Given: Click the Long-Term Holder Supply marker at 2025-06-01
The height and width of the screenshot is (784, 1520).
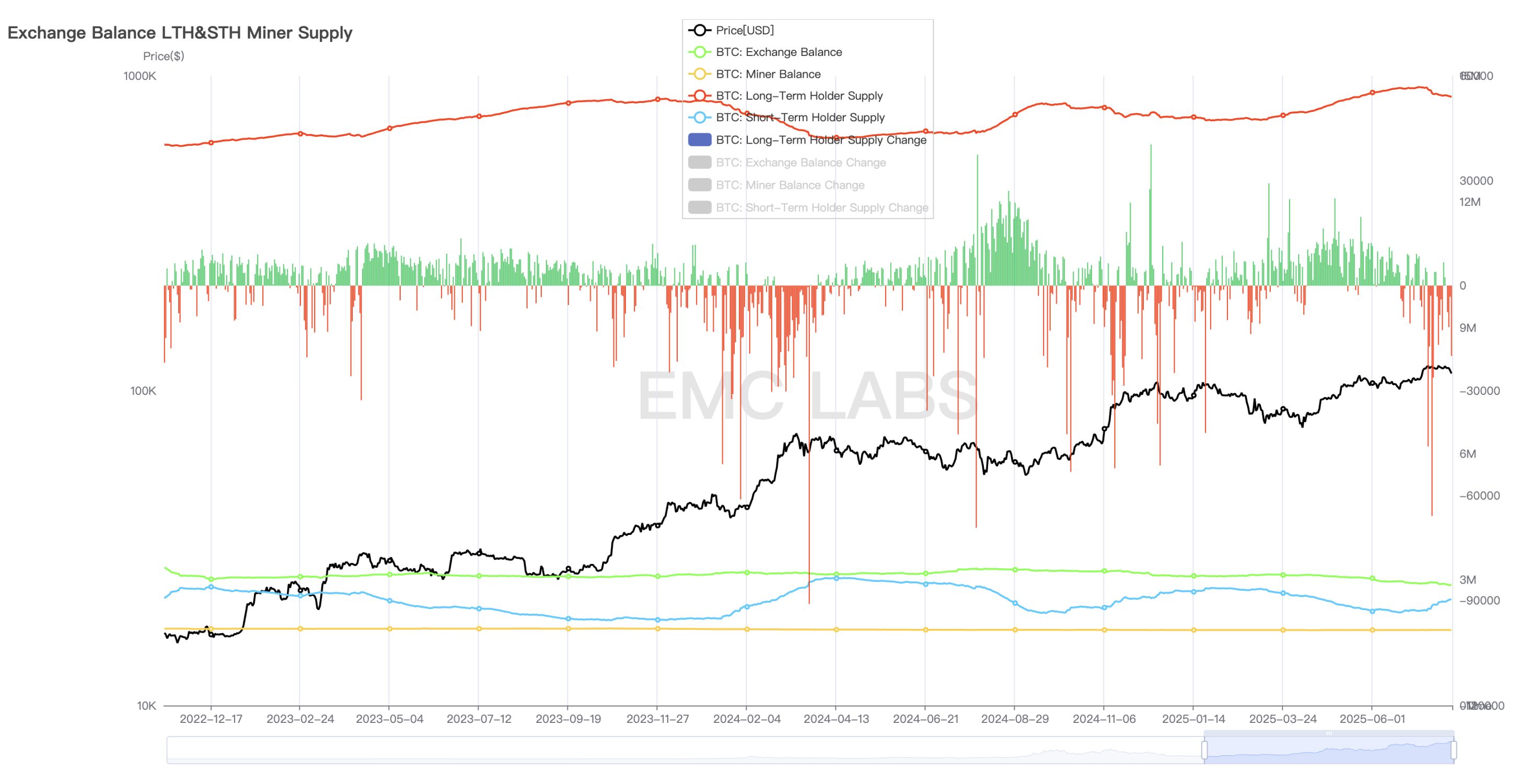Looking at the screenshot, I should [1372, 92].
